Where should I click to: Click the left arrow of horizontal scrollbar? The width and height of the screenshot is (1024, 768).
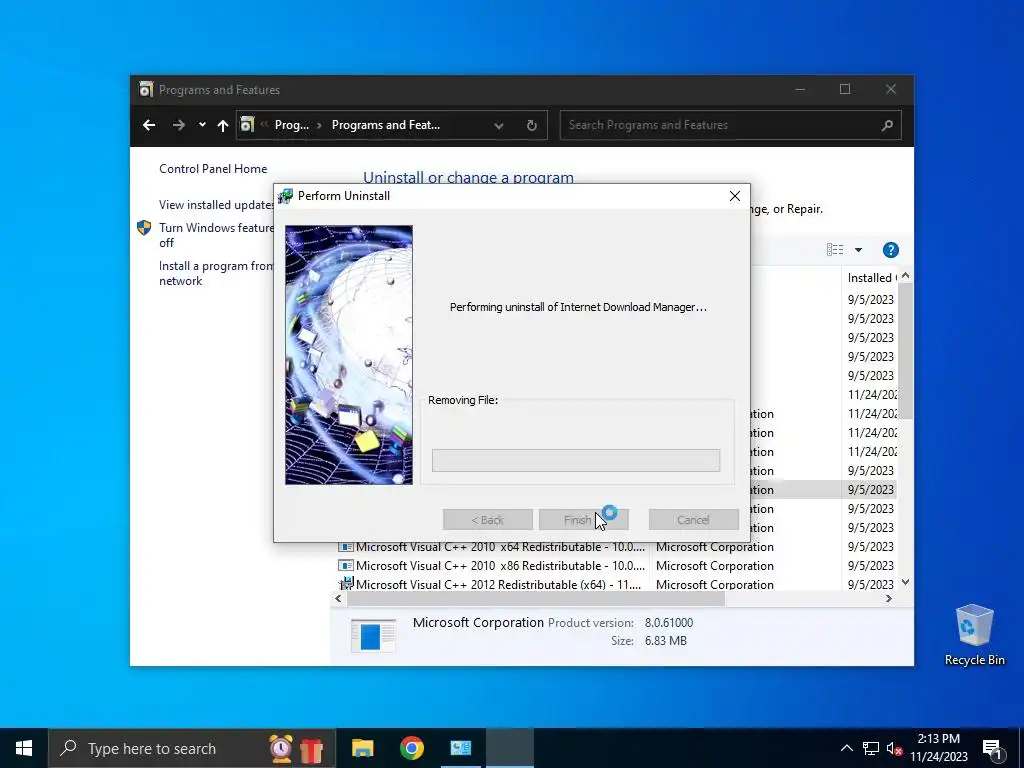[x=338, y=598]
